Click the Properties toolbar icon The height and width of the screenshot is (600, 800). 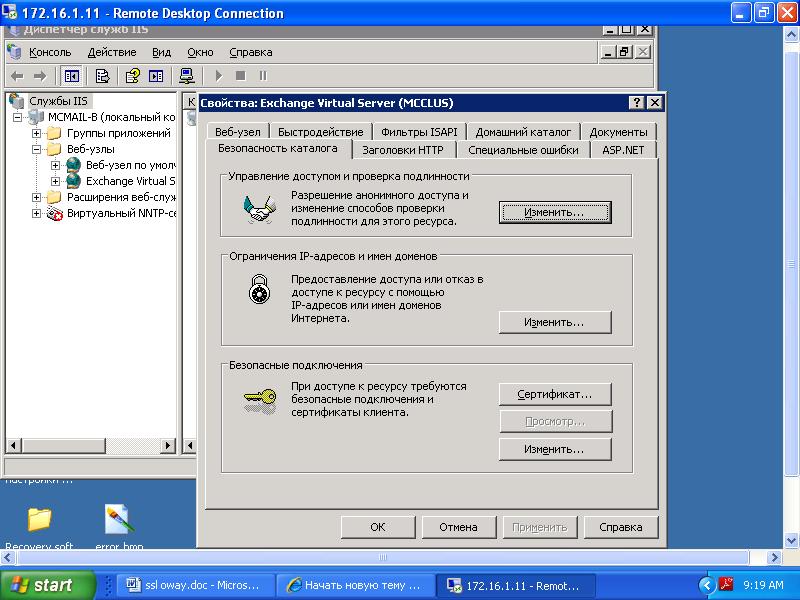pyautogui.click(x=103, y=76)
